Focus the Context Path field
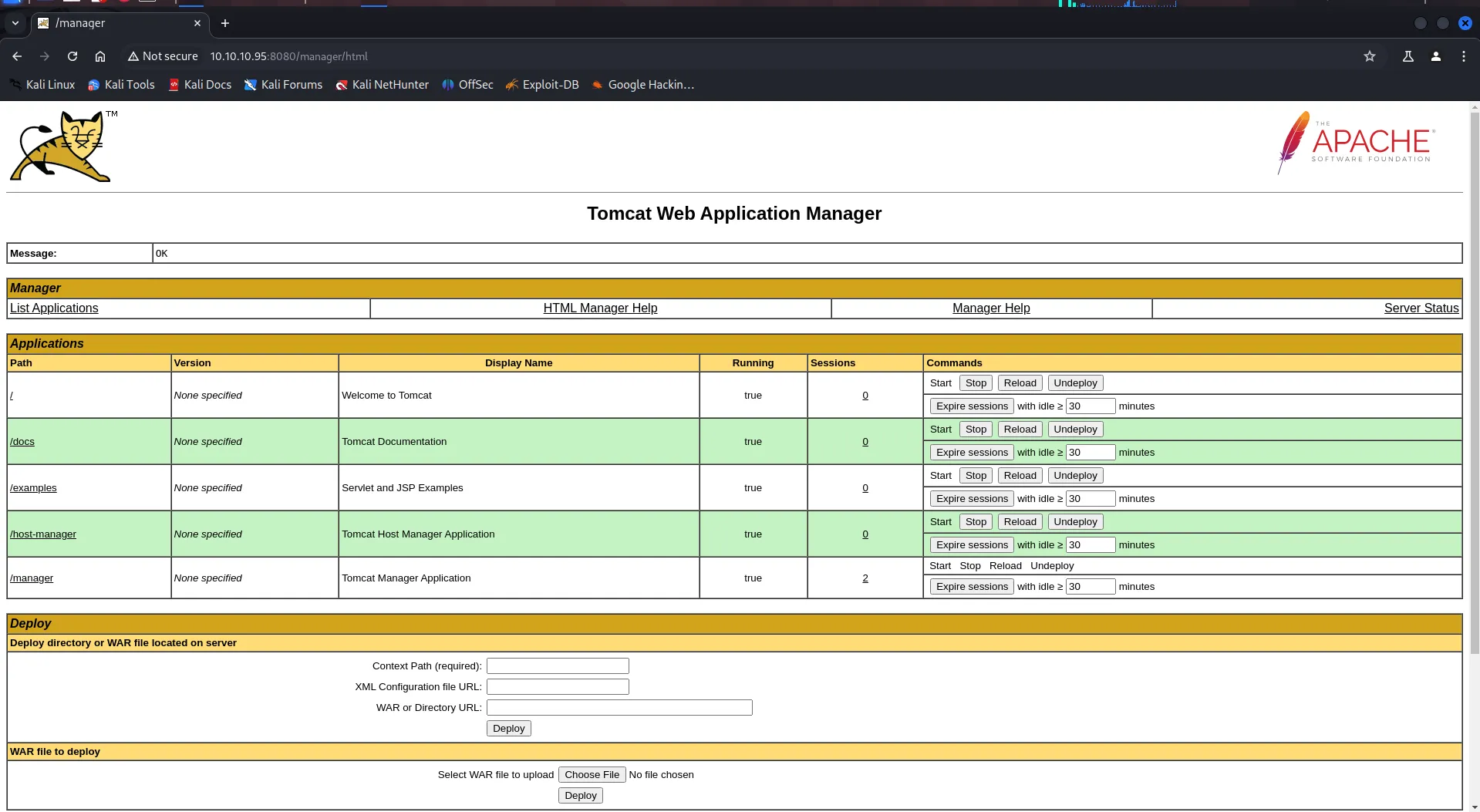Viewport: 1480px width, 812px height. (x=558, y=666)
